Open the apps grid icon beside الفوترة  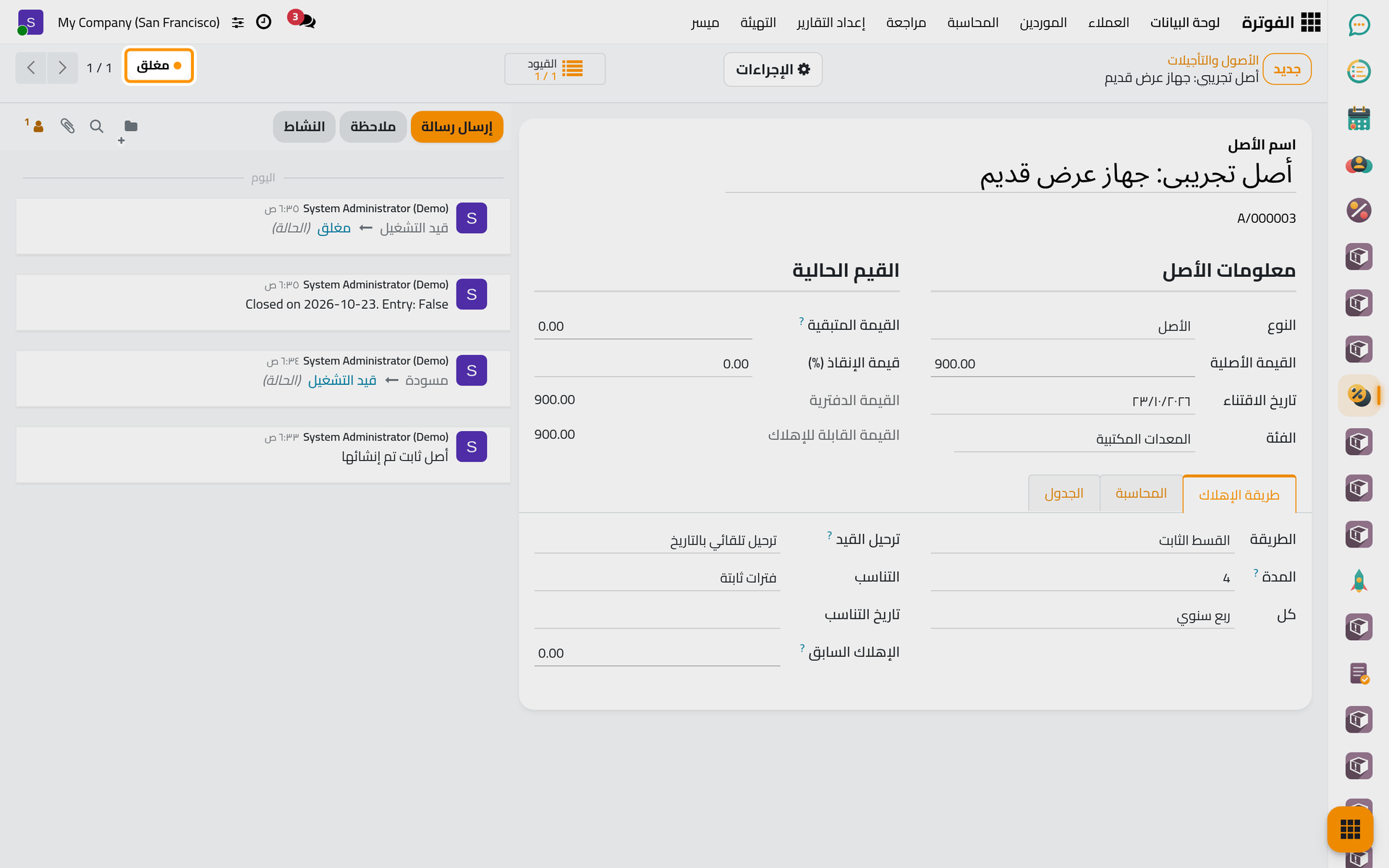pos(1310,22)
